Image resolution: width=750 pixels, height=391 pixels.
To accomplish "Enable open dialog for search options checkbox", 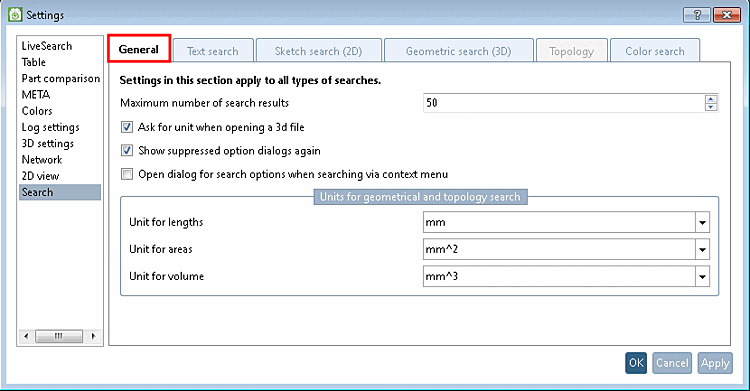I will tap(127, 174).
